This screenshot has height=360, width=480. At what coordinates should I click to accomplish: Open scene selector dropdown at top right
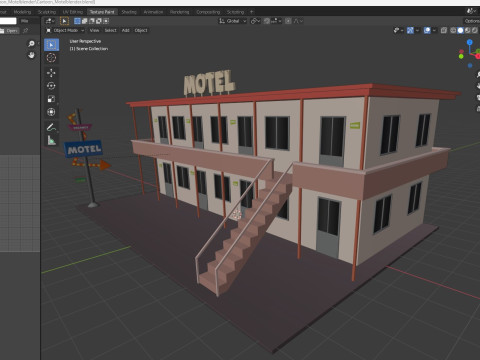(471, 11)
